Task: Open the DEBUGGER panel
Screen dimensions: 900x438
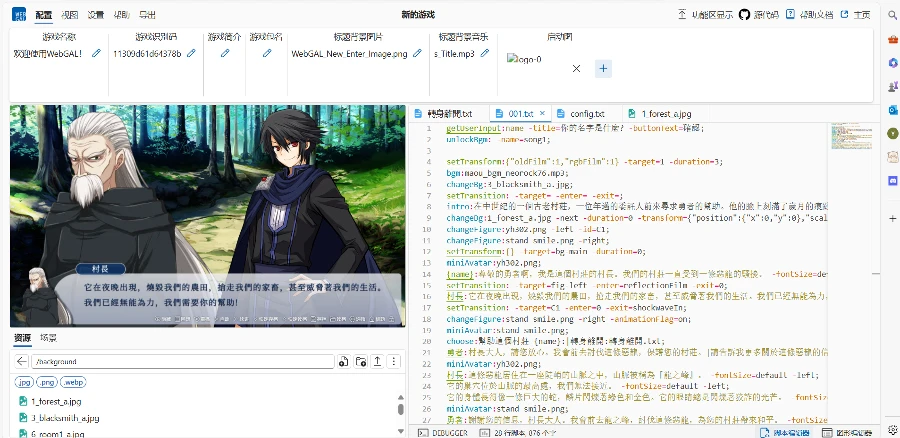Action: tap(443, 433)
